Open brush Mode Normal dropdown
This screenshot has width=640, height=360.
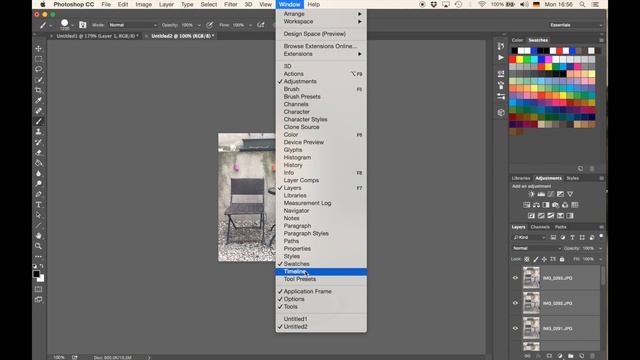tap(133, 25)
